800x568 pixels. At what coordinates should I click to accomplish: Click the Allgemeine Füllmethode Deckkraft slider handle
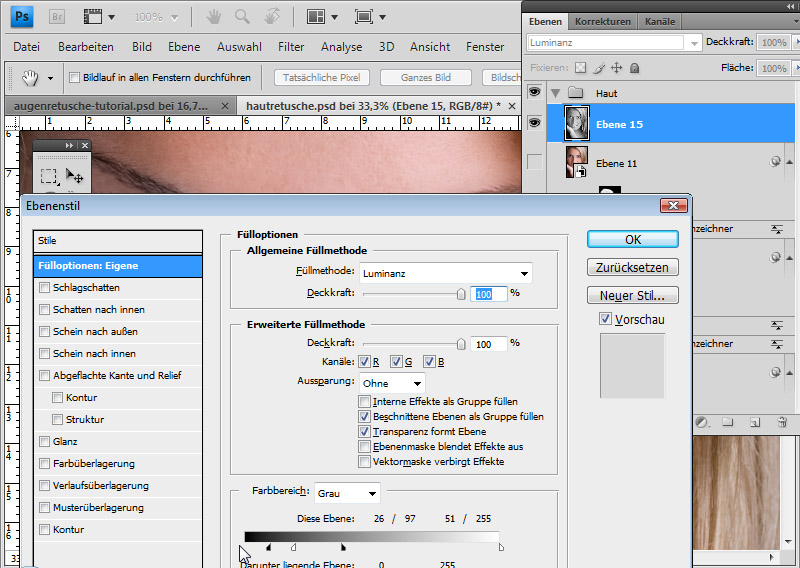point(461,294)
